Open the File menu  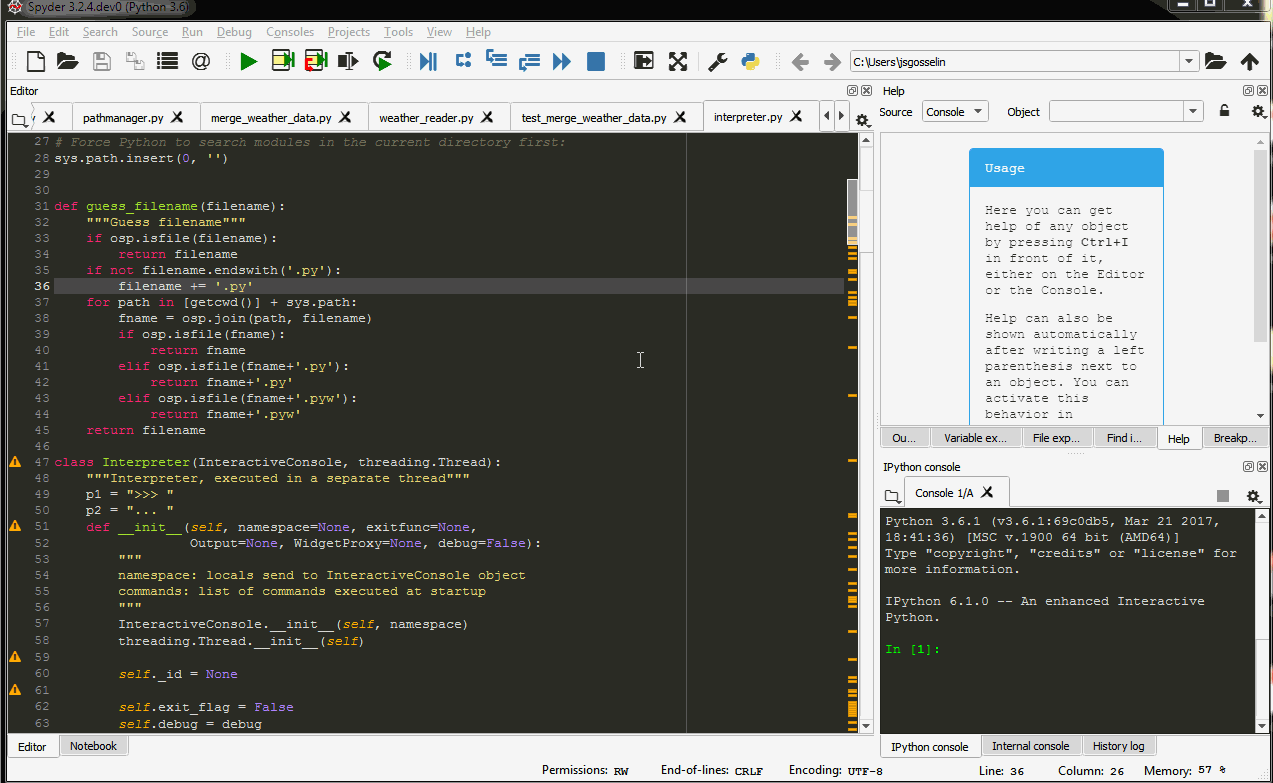25,32
